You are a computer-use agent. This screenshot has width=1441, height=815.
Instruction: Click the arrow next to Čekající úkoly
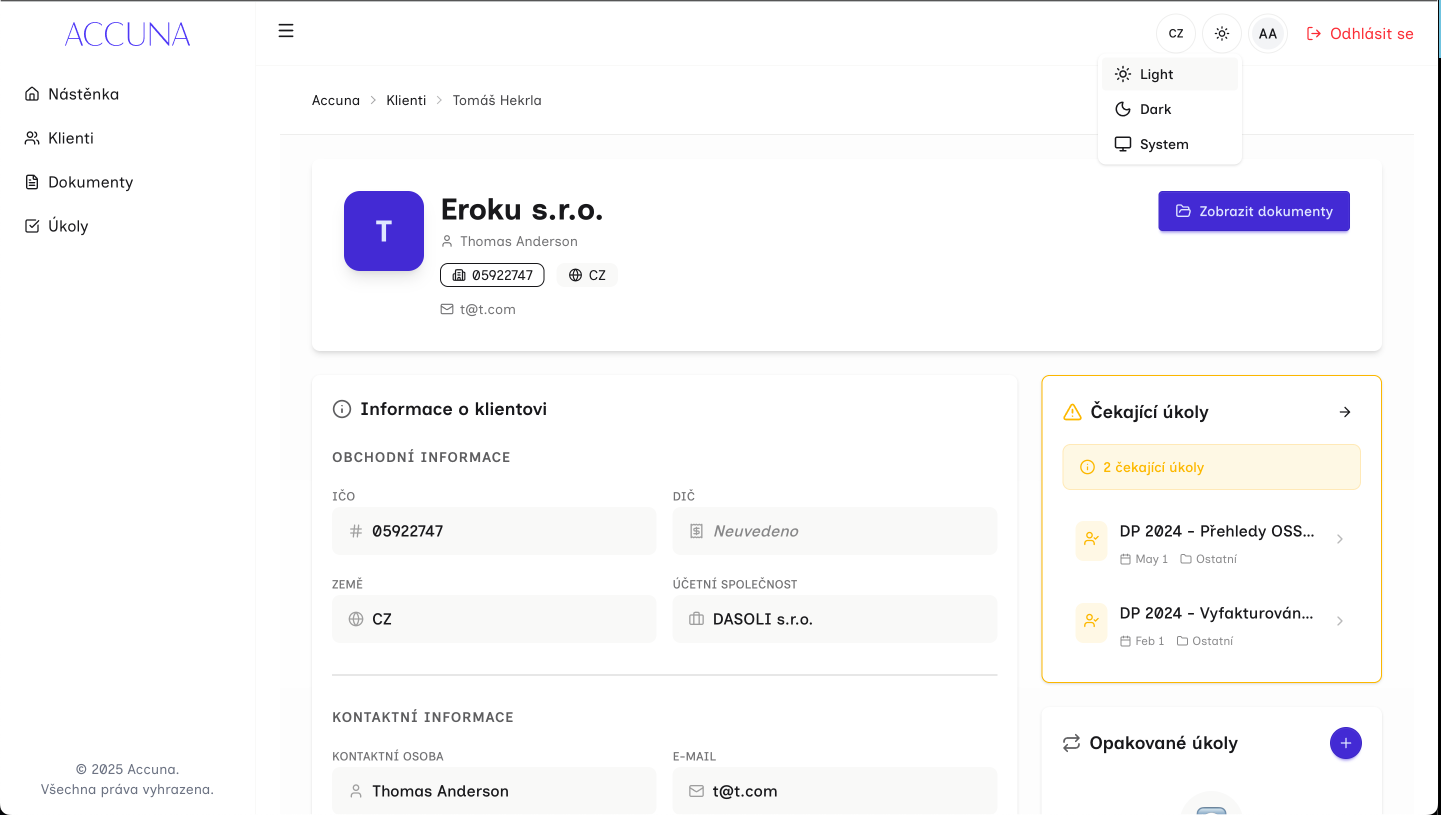(x=1345, y=412)
